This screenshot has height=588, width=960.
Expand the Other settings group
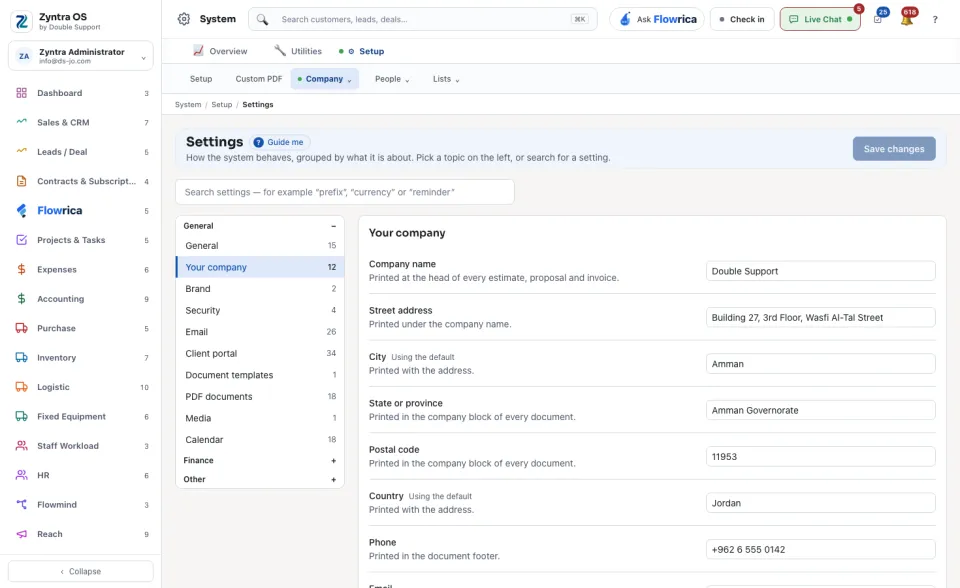(334, 480)
